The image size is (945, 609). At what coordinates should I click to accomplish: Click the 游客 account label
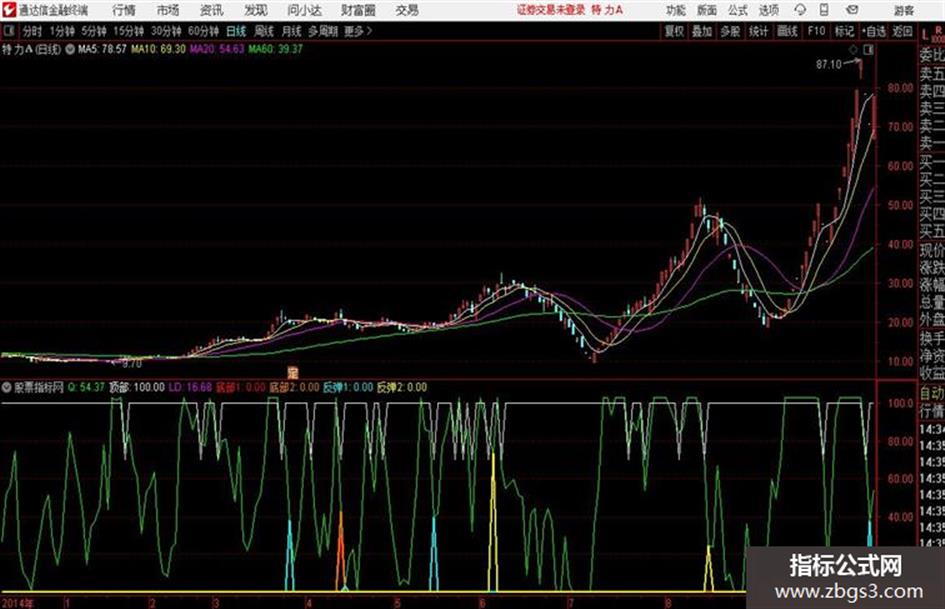click(903, 10)
